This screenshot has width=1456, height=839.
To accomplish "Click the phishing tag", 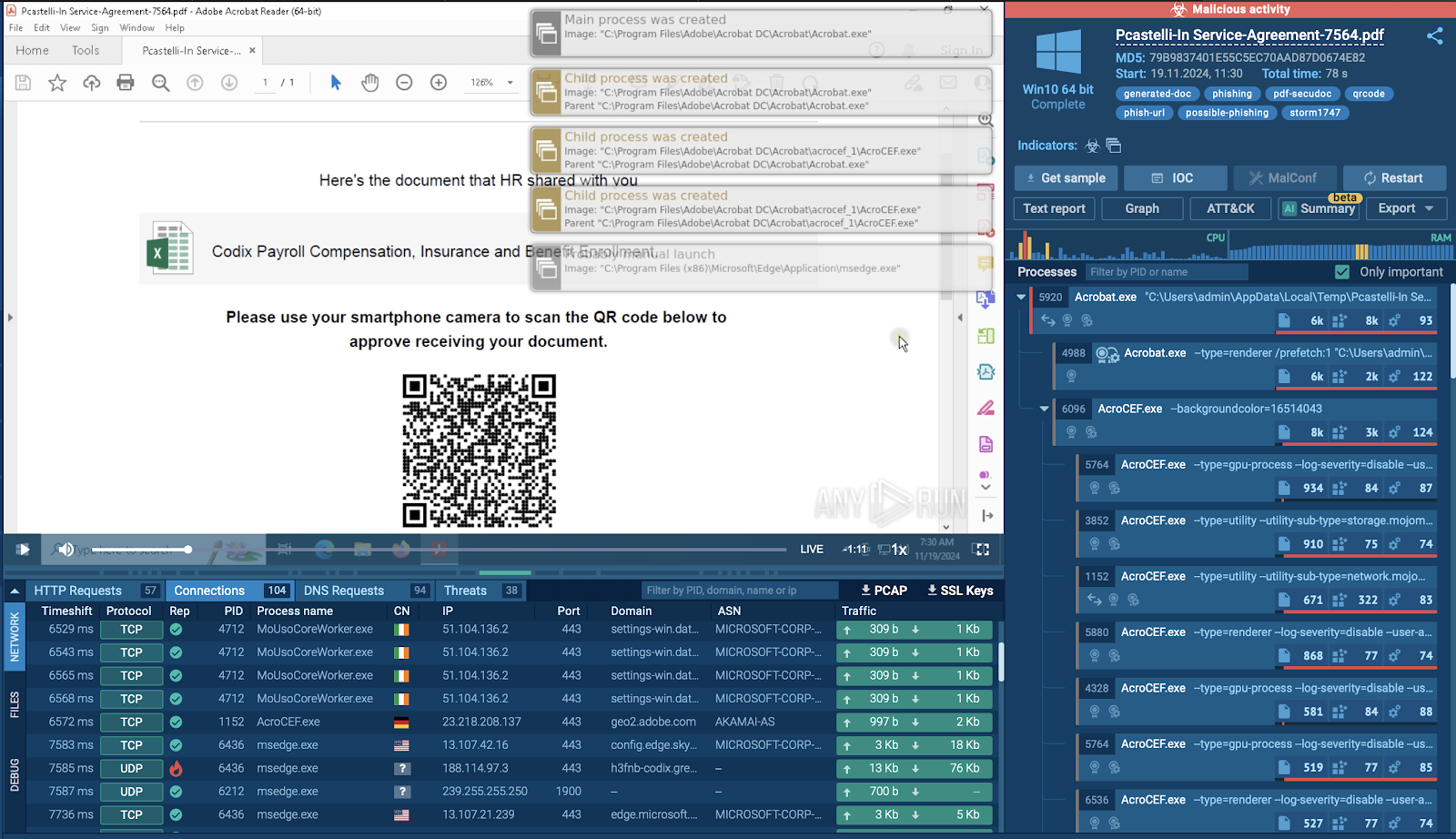I will tap(1232, 94).
